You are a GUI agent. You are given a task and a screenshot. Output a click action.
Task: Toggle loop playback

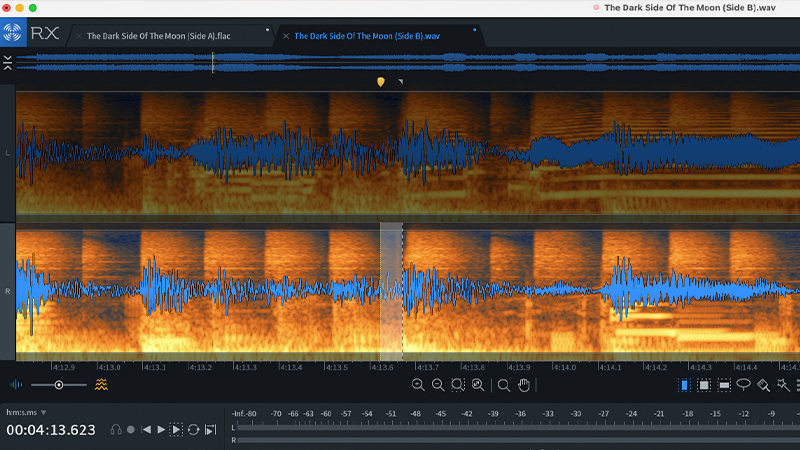pos(193,430)
